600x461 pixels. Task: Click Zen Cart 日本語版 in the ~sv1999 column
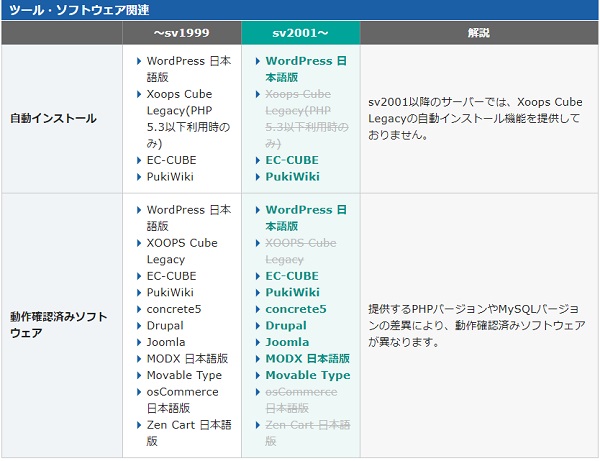[189, 433]
